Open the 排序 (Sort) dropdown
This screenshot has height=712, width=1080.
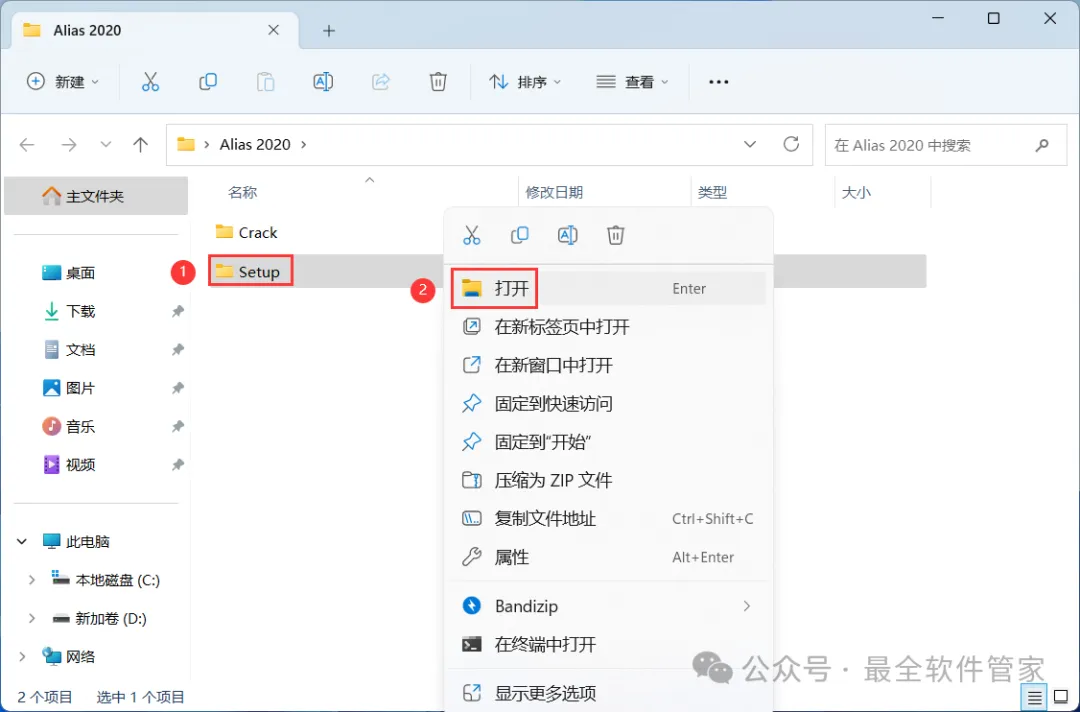525,82
